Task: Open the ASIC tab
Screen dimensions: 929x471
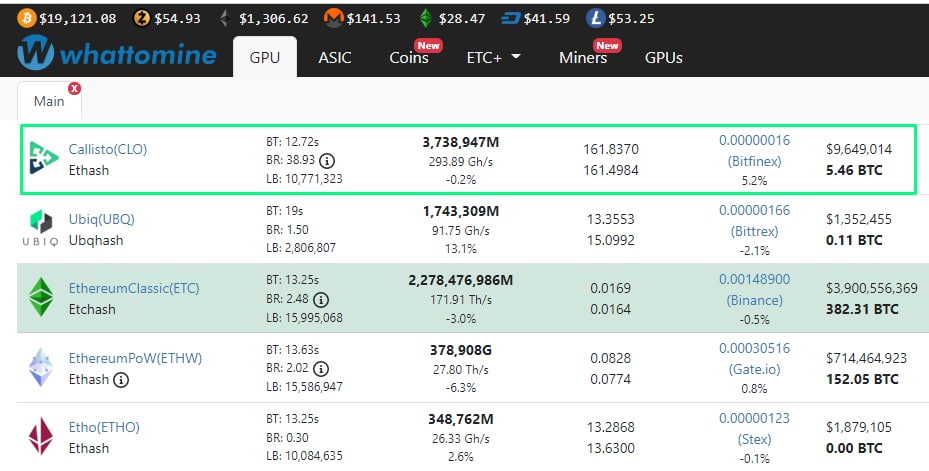Action: tap(335, 57)
